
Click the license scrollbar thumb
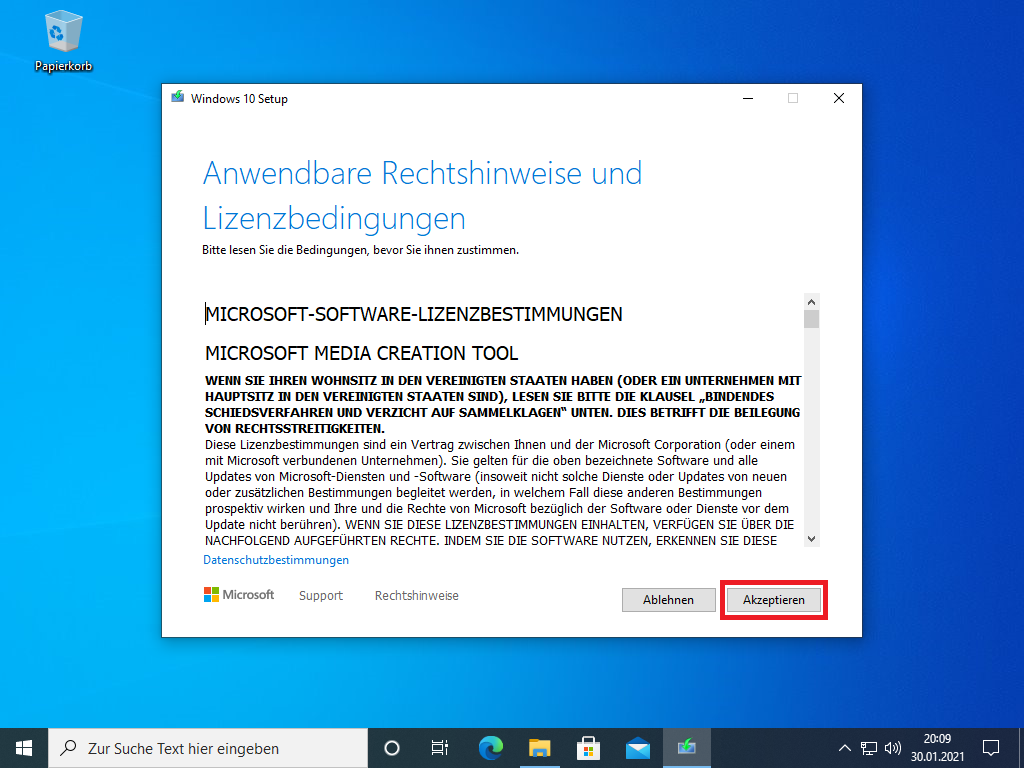click(x=811, y=319)
